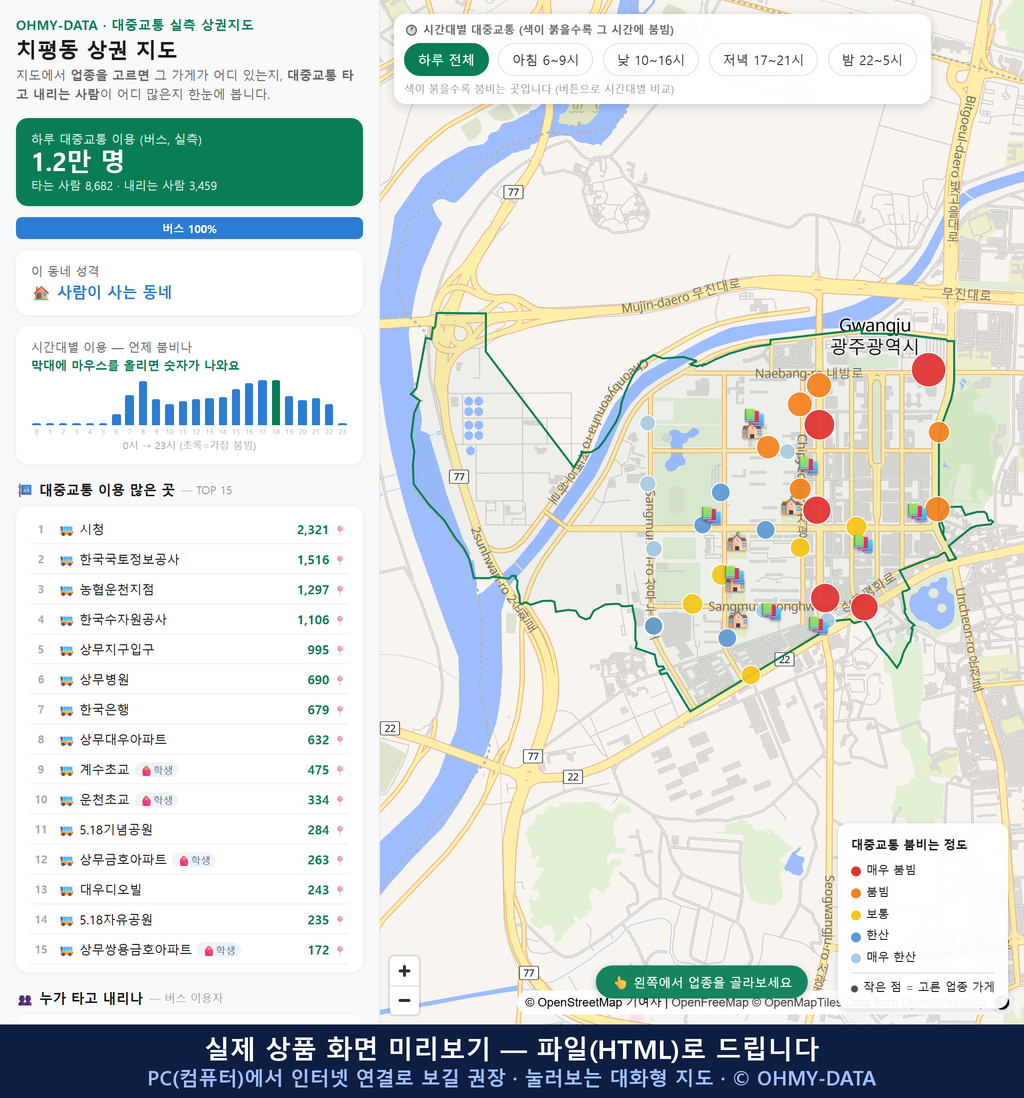Select the 5.18기념공원 stop name
The height and width of the screenshot is (1098, 1024).
click(116, 830)
